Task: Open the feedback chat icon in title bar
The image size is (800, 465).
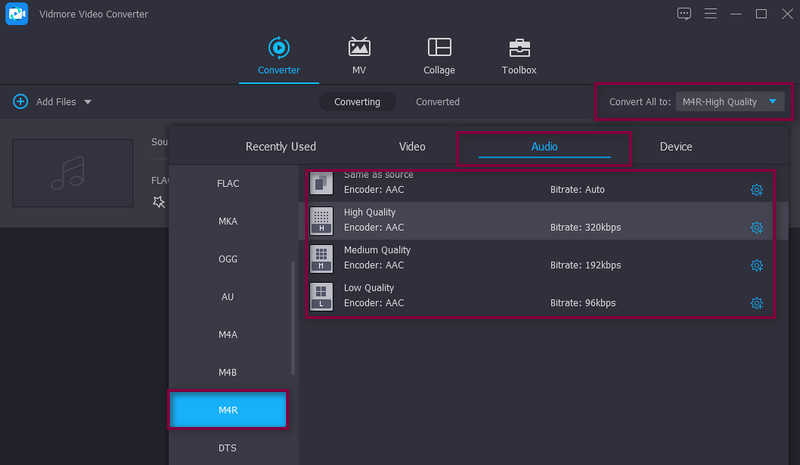Action: (684, 14)
